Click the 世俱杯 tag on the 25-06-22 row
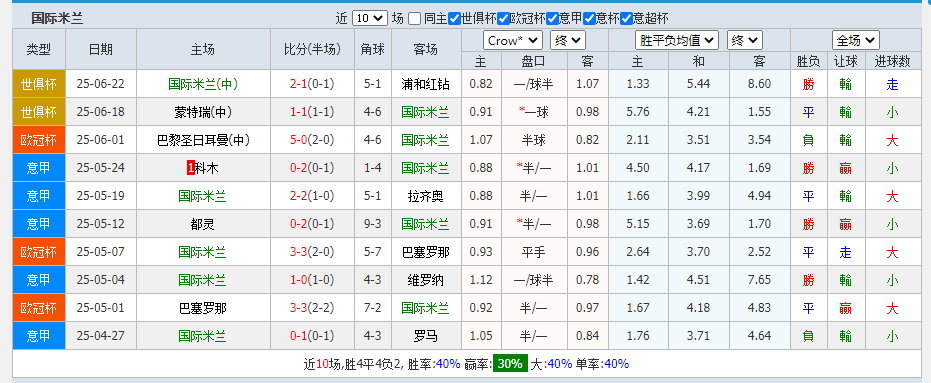Image resolution: width=931 pixels, height=383 pixels. tap(39, 84)
